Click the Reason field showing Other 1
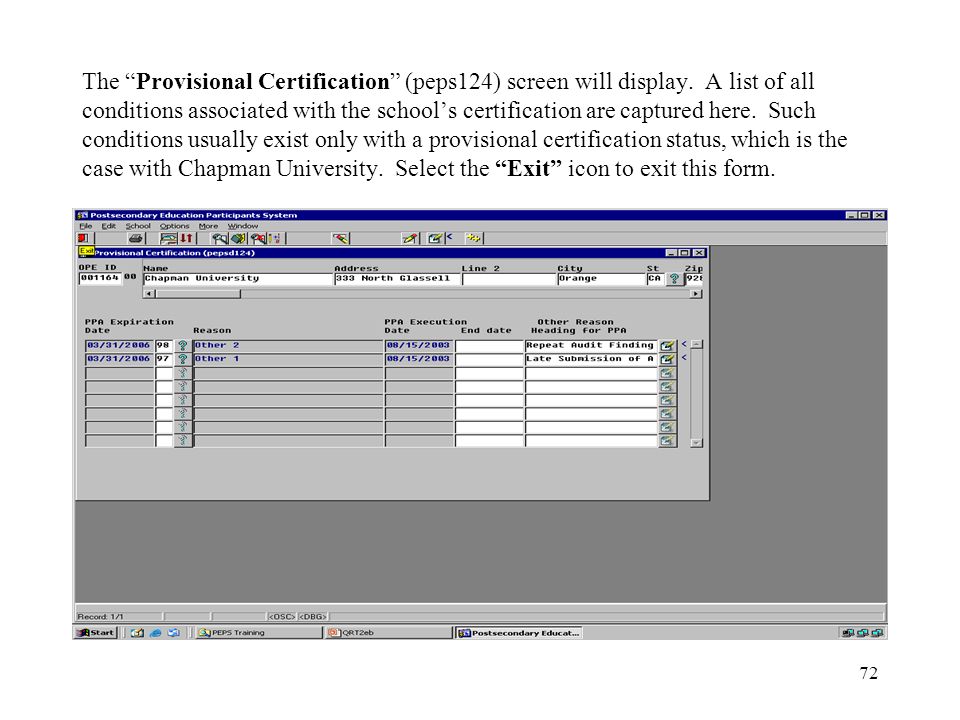The height and width of the screenshot is (720, 960). 288,359
